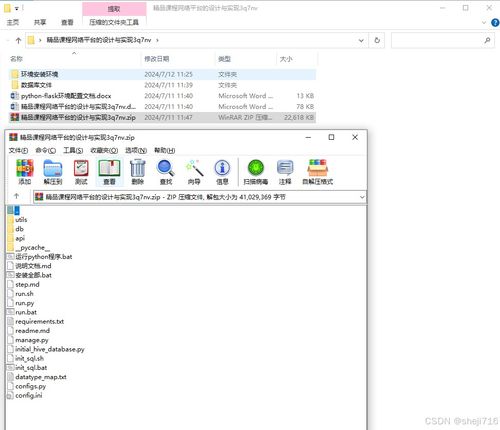
Task: Select readme.md in archive
Action: [29, 331]
